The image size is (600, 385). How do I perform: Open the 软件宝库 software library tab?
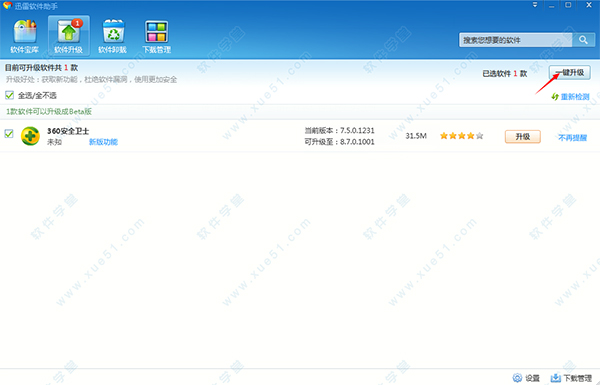click(x=25, y=36)
